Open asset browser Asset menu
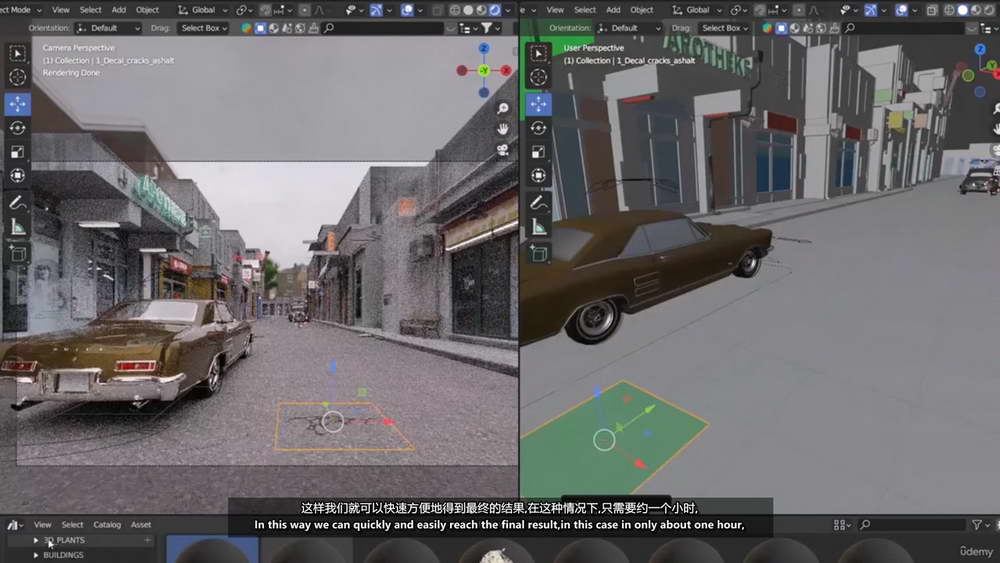The width and height of the screenshot is (1000, 563). (x=141, y=525)
